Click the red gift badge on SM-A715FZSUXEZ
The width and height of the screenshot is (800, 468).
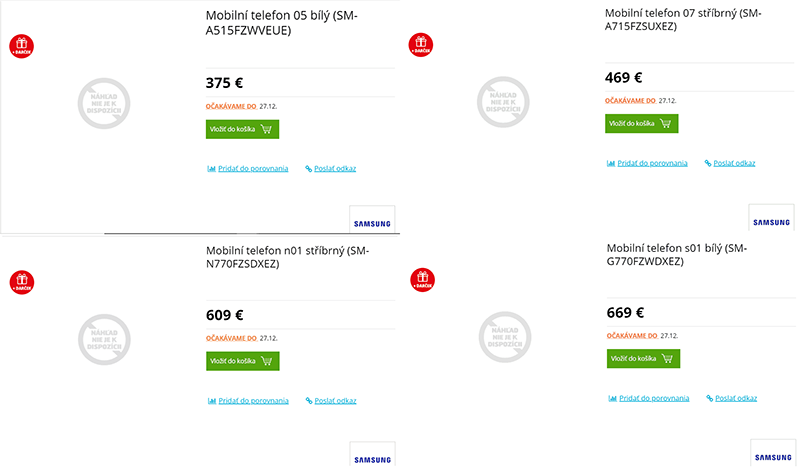(x=421, y=44)
